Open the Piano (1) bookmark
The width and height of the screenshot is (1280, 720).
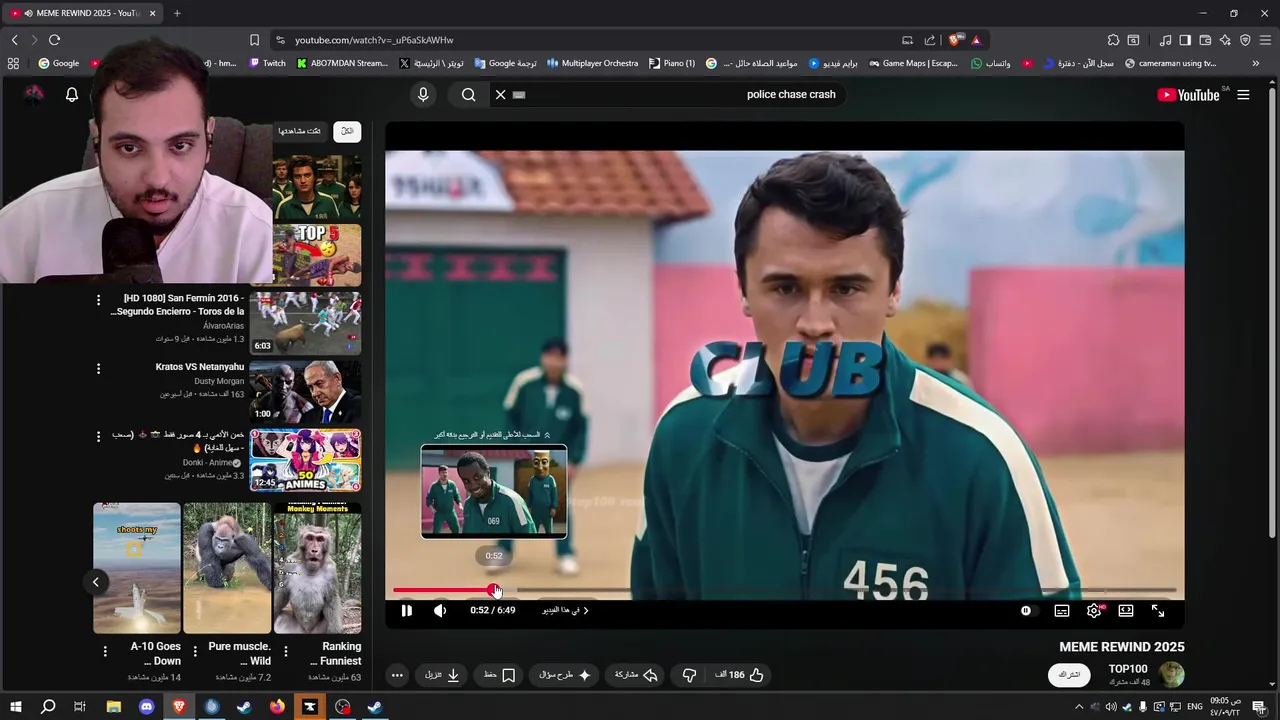pos(672,63)
